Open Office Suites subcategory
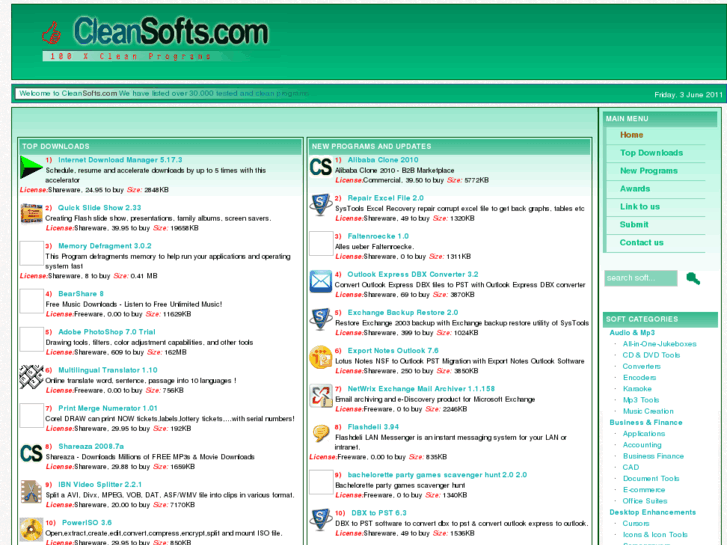The height and width of the screenshot is (545, 727). (x=645, y=501)
